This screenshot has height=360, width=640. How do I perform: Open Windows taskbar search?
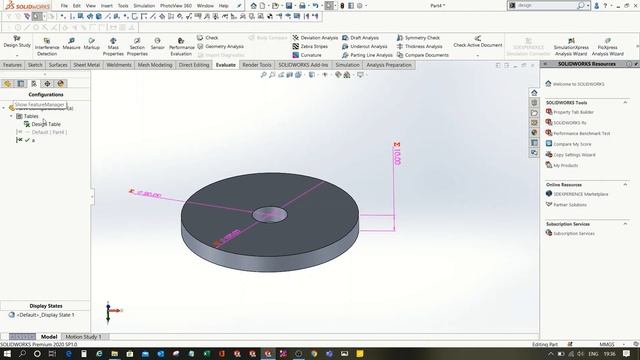22,354
